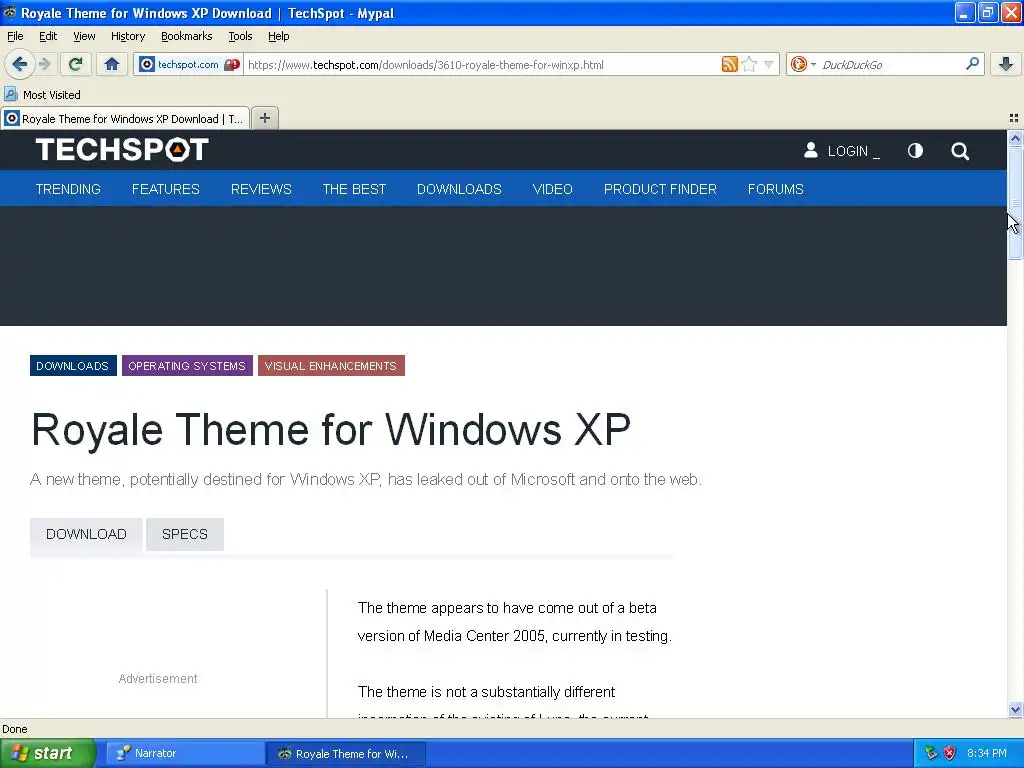This screenshot has width=1024, height=768.
Task: Click the scrollbar down arrow
Action: [1015, 709]
